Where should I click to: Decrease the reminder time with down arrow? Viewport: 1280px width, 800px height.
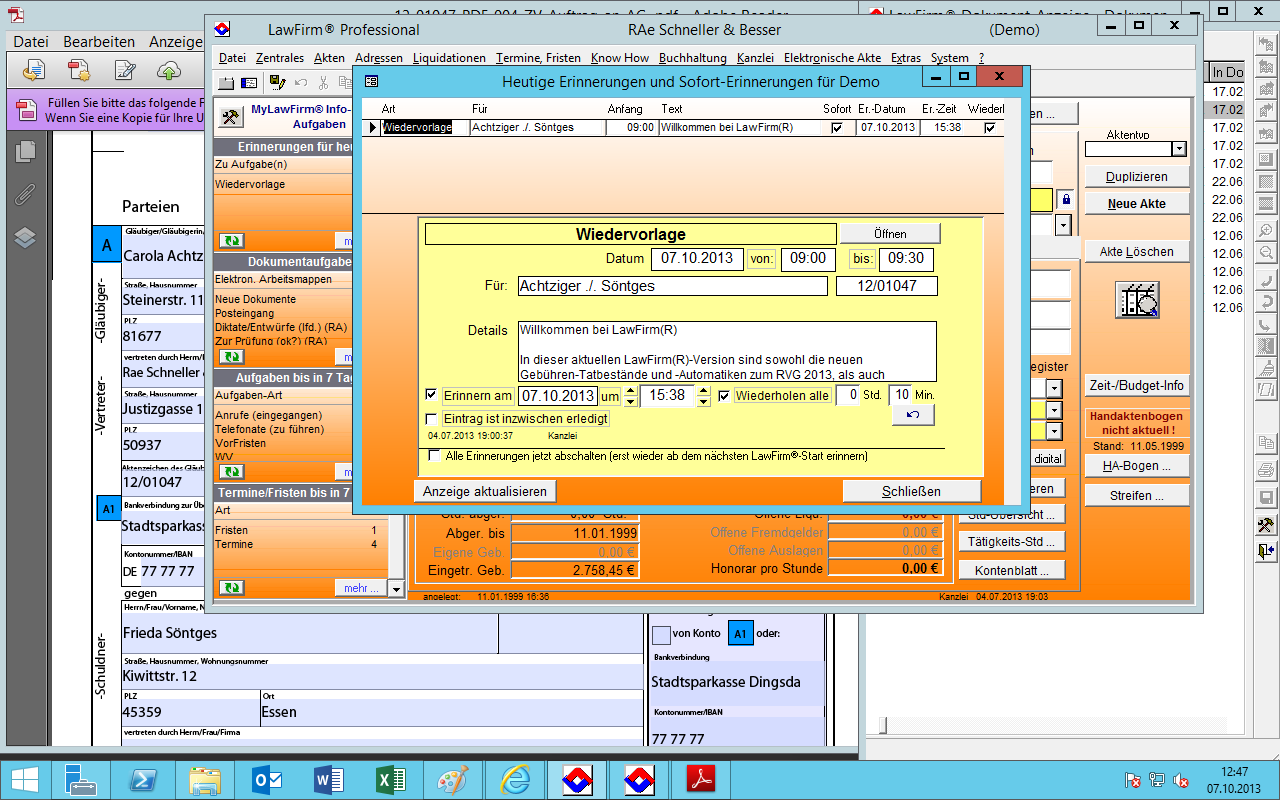(x=706, y=401)
